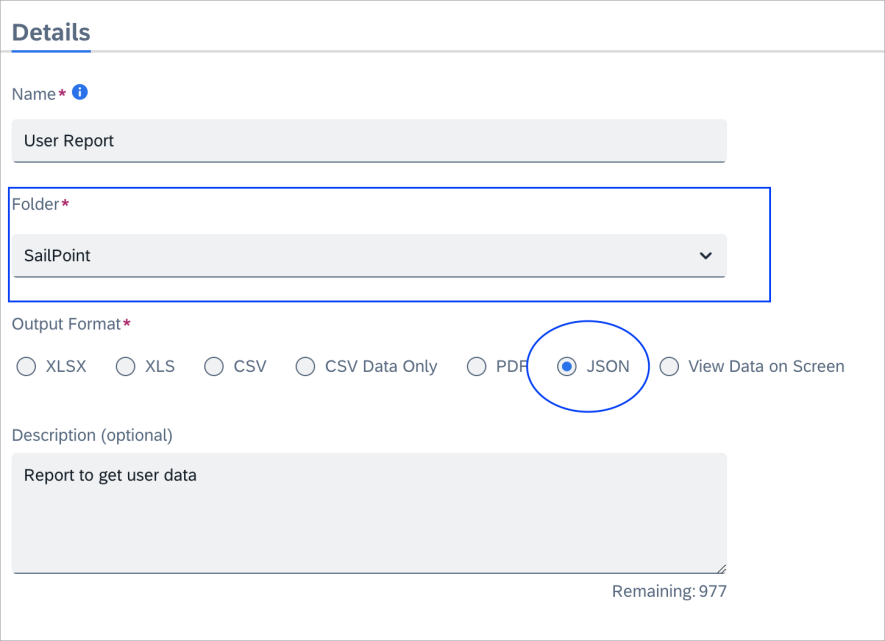Choose CSV as output format
Viewport: 885px width, 641px height.
pyautogui.click(x=214, y=366)
